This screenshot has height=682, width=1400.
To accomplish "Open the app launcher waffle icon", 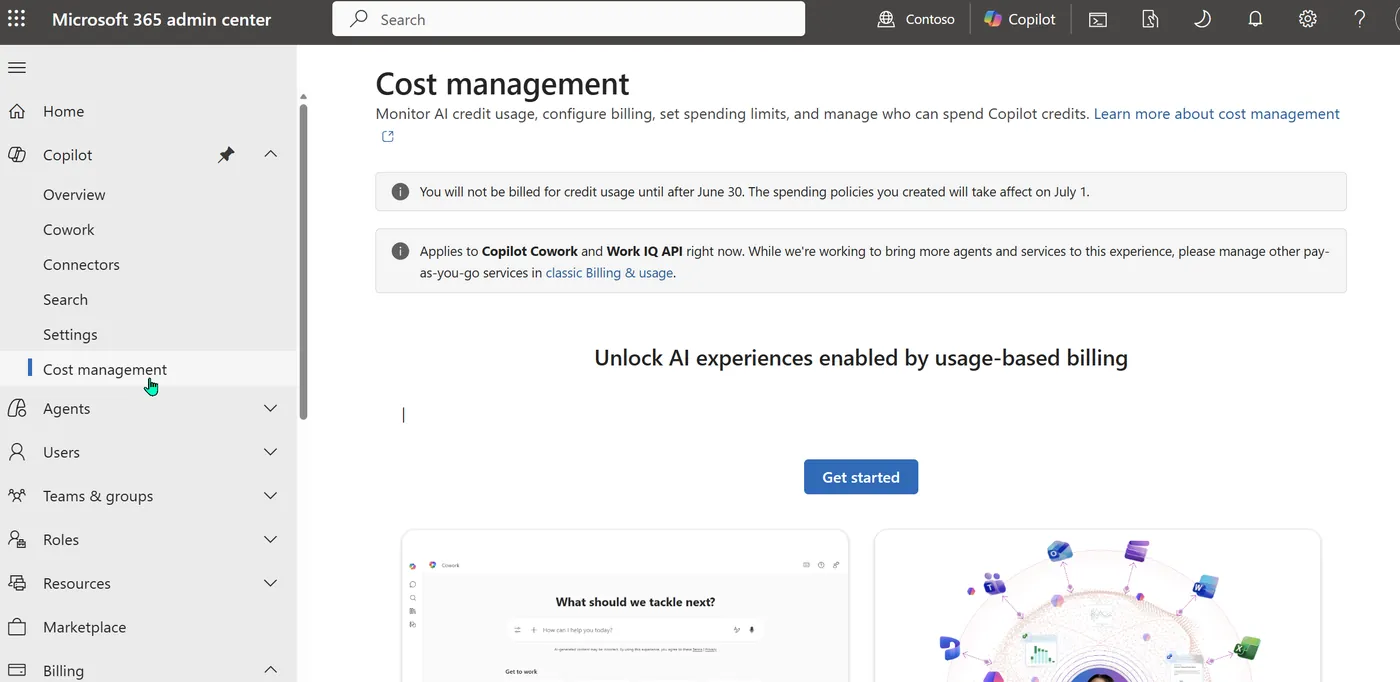I will [17, 19].
